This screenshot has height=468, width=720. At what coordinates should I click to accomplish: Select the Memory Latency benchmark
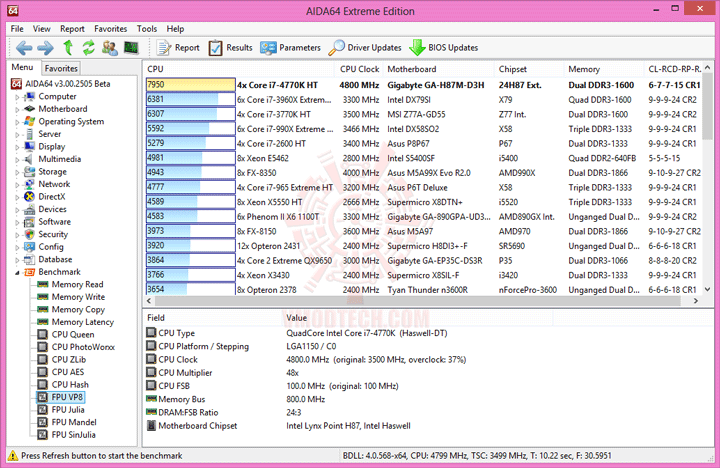pos(83,322)
